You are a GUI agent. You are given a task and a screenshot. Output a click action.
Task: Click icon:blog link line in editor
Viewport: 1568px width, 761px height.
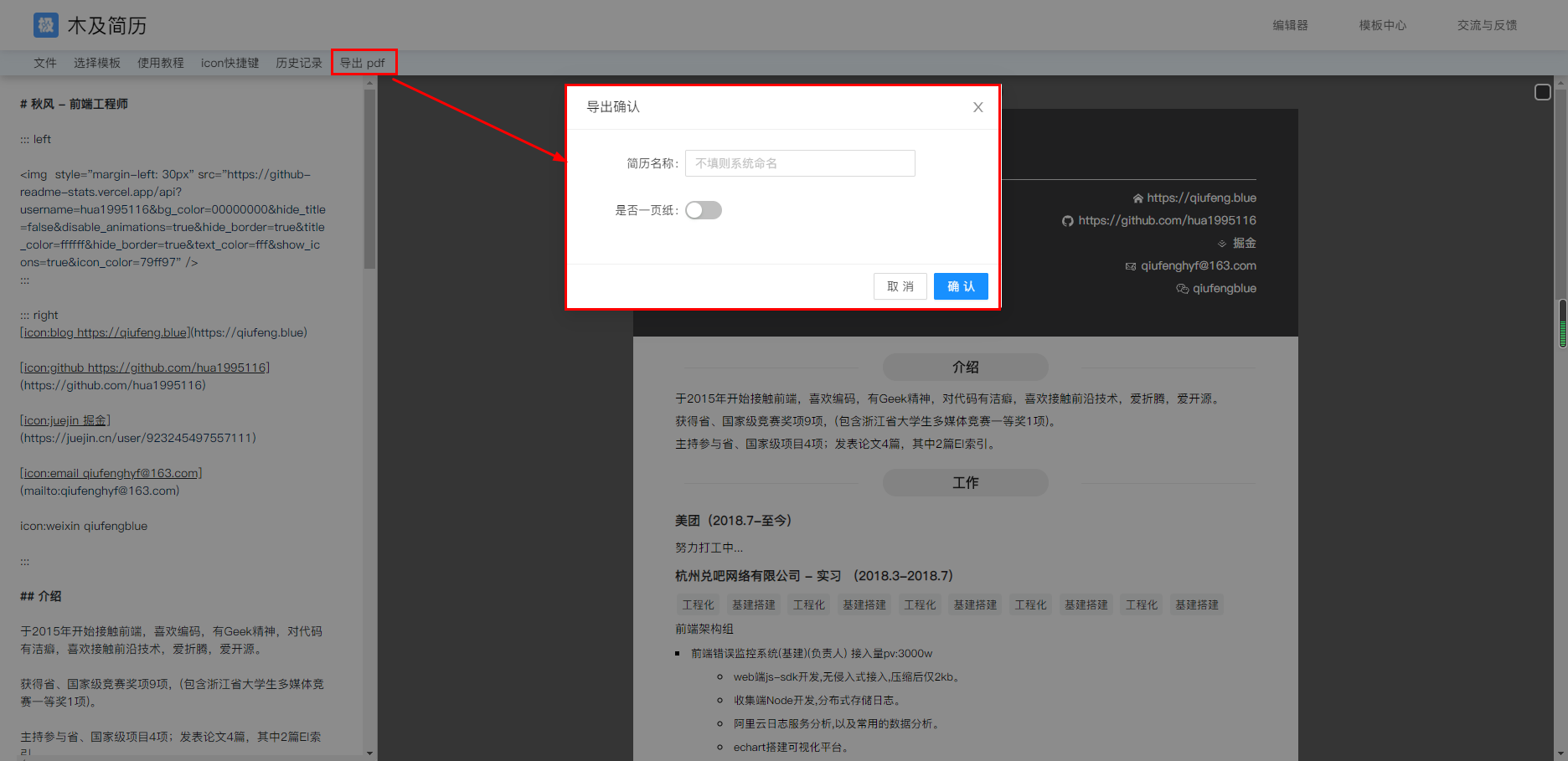[x=163, y=332]
